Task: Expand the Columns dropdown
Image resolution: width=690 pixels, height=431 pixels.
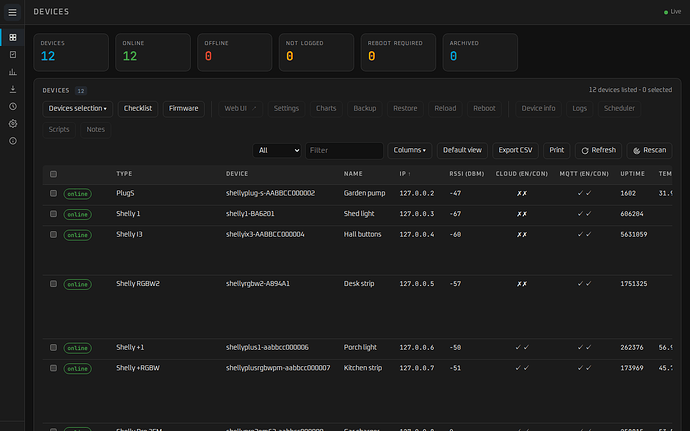Action: click(x=410, y=151)
